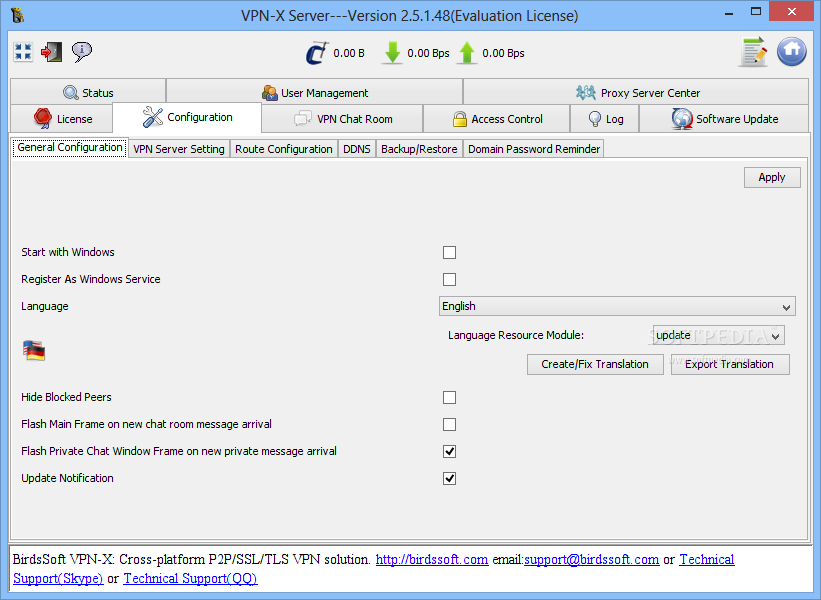Viewport: 821px width, 600px height.
Task: Open the Access Control tab
Action: coord(496,119)
